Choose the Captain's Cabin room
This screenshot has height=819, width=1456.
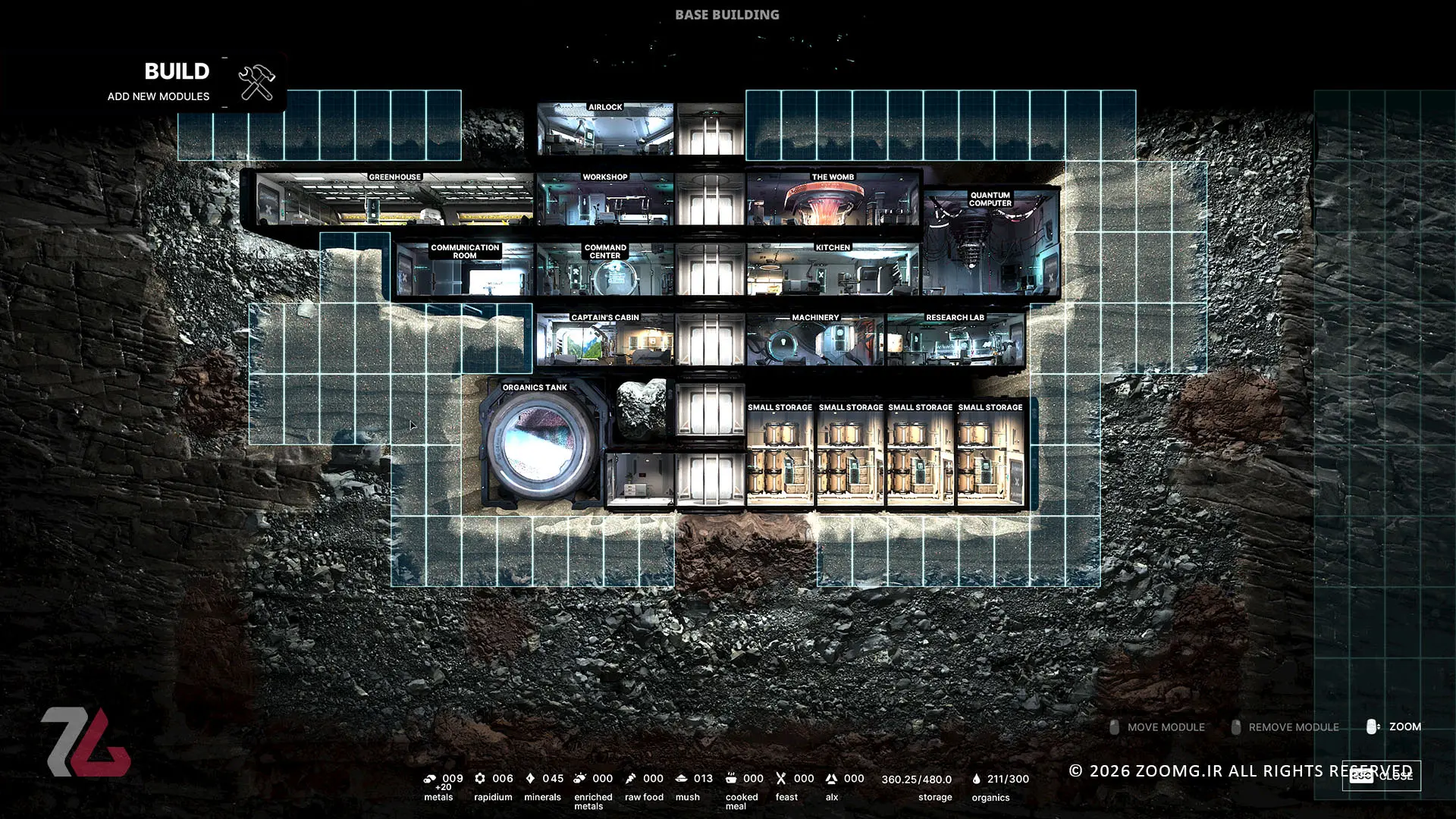point(605,340)
